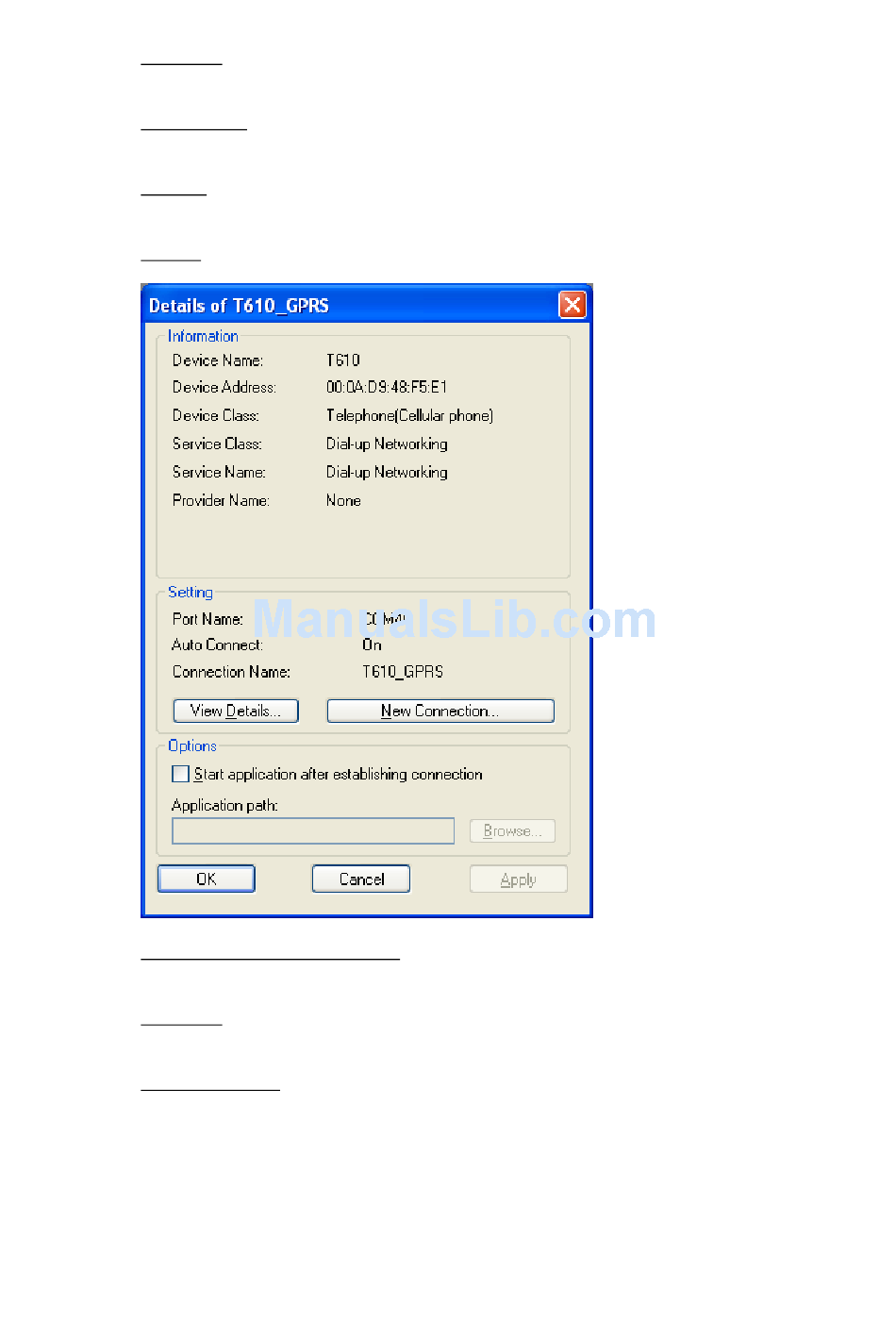
Task: Focus the Application path field
Action: [313, 830]
